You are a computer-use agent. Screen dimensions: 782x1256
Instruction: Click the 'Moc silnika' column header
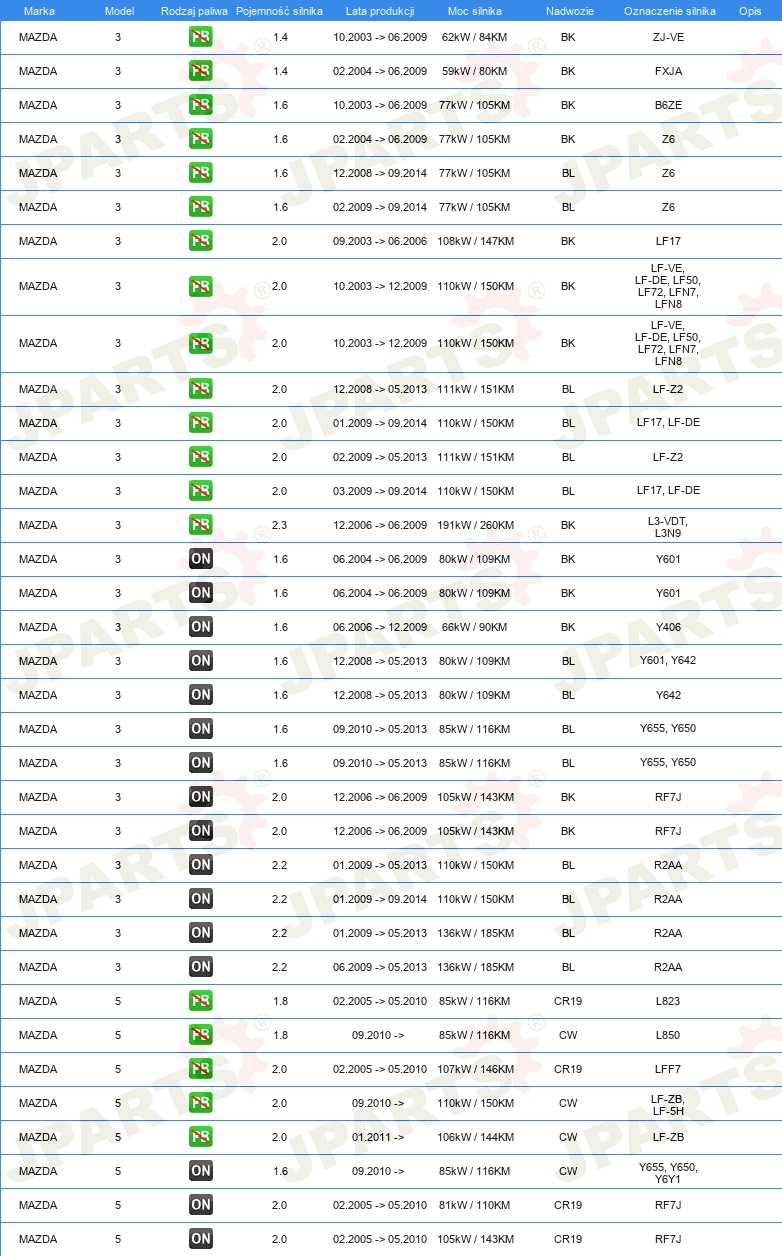point(475,11)
